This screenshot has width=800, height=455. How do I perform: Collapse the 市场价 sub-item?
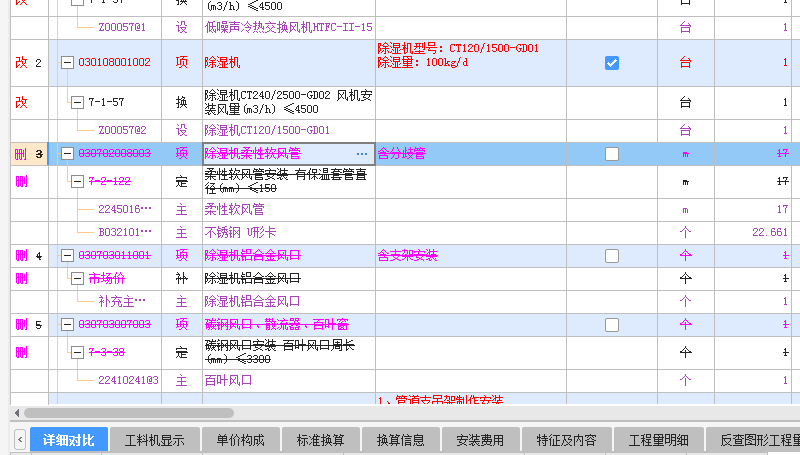click(77, 279)
